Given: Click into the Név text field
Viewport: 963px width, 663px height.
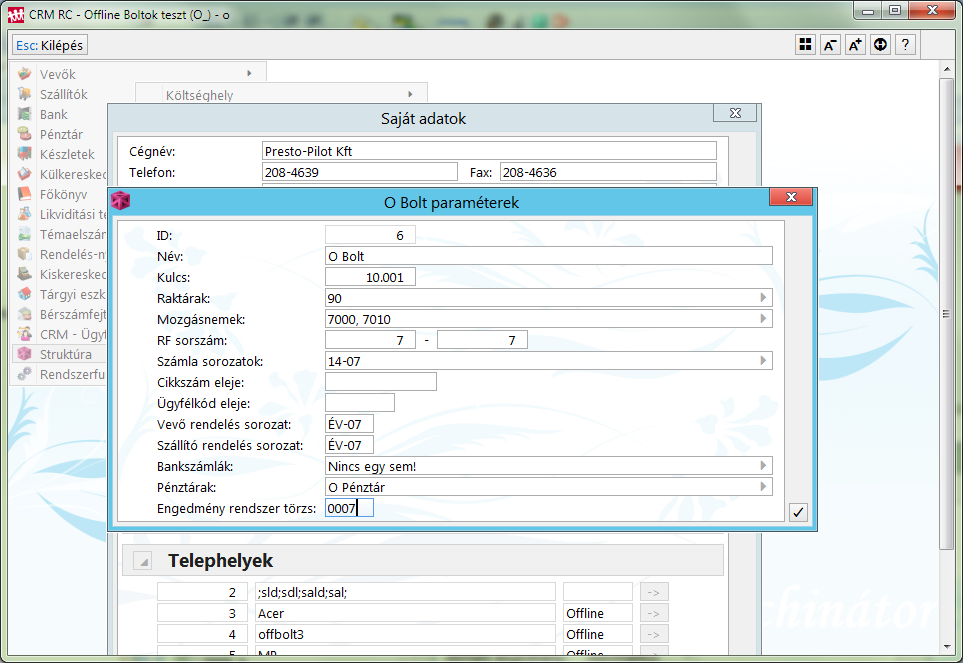Looking at the screenshot, I should [x=548, y=256].
